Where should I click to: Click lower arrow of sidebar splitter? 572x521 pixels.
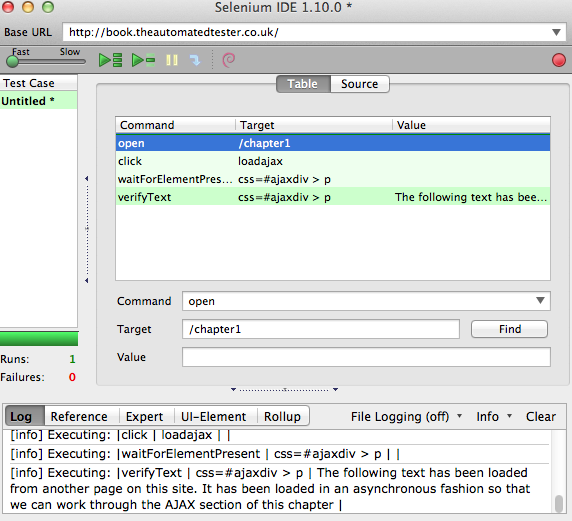click(x=86, y=281)
